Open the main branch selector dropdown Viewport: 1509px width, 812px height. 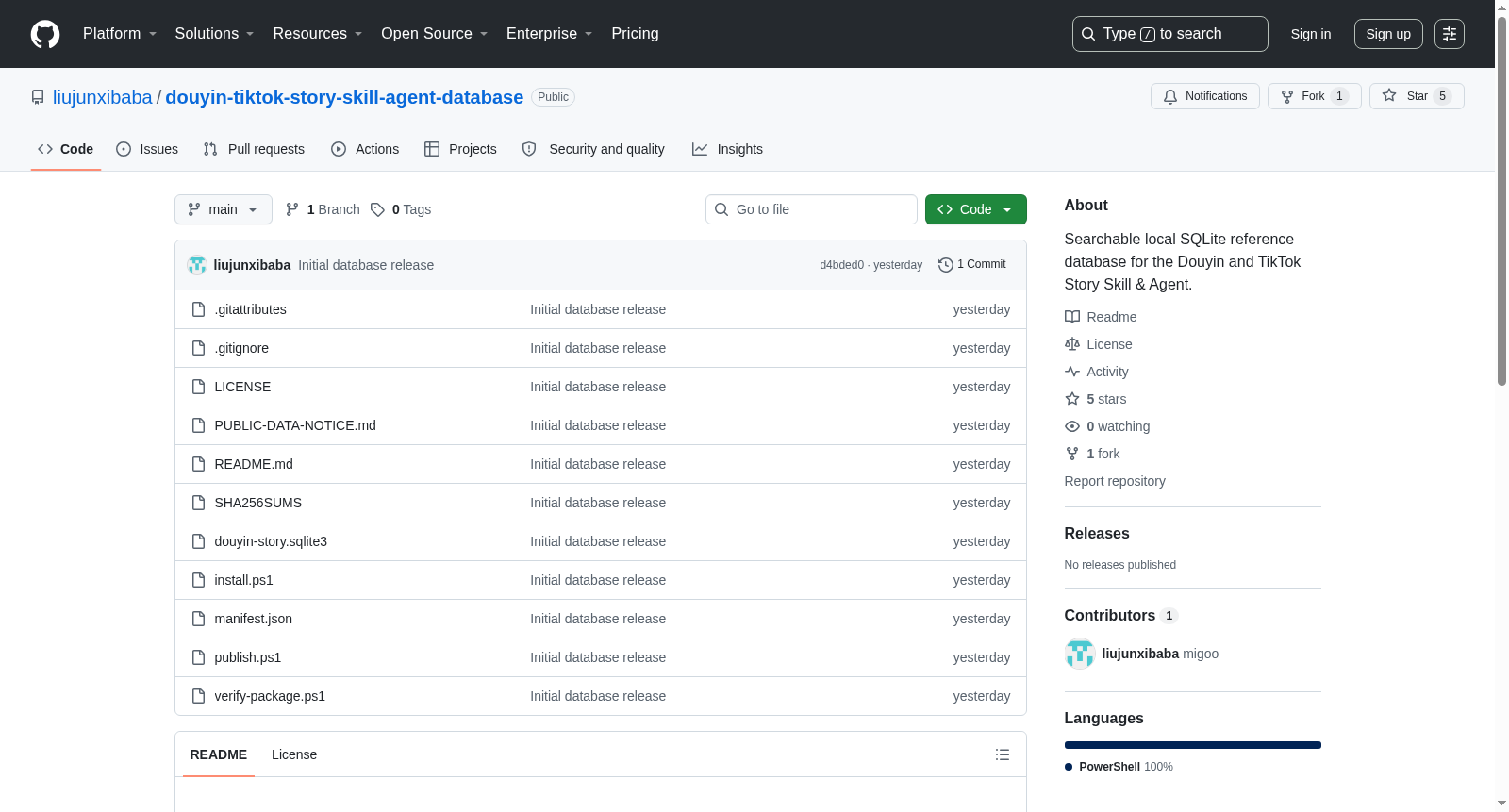pyautogui.click(x=224, y=209)
